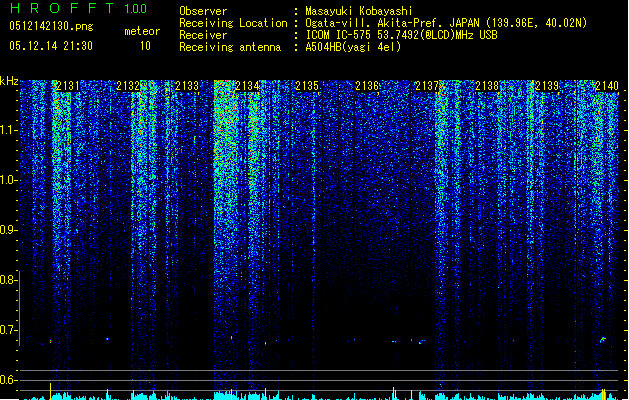Screen dimensions: 629x400
Task: Click the filename 0512142130.png
Action: point(51,27)
